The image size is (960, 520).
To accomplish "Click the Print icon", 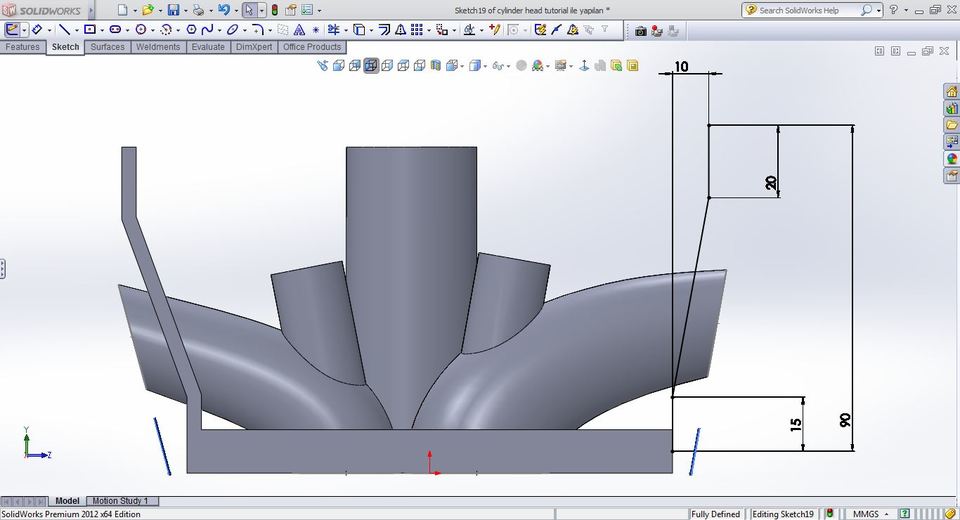I will coord(198,10).
